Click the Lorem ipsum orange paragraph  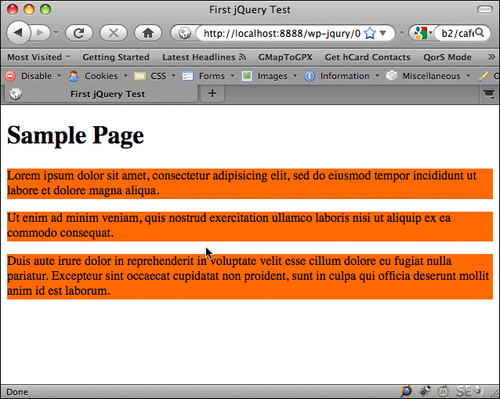pos(250,183)
